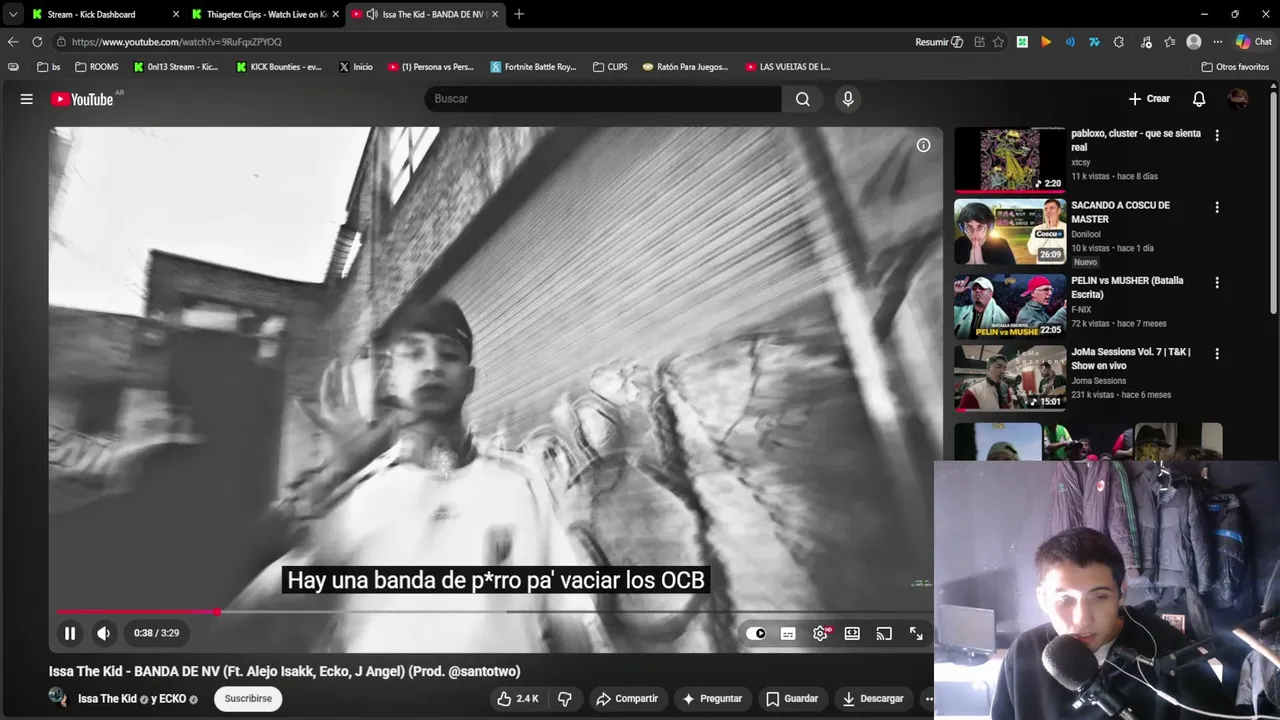Open options for 'JoMa Sessions Vol. 7'
This screenshot has width=1280, height=720.
pos(1217,353)
